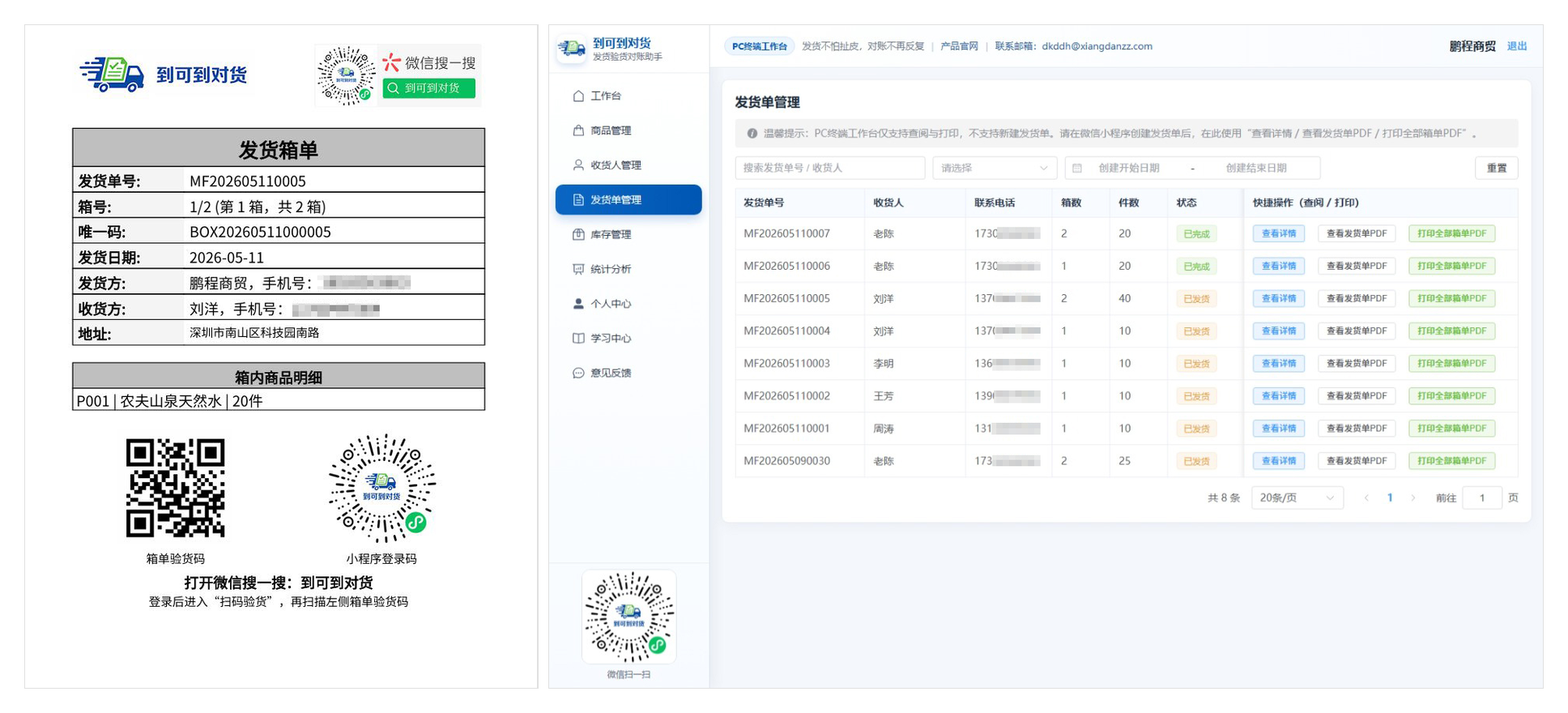Viewport: 1568px width, 713px height.
Task: Go to previous page arrow in pagination
Action: pyautogui.click(x=1366, y=498)
